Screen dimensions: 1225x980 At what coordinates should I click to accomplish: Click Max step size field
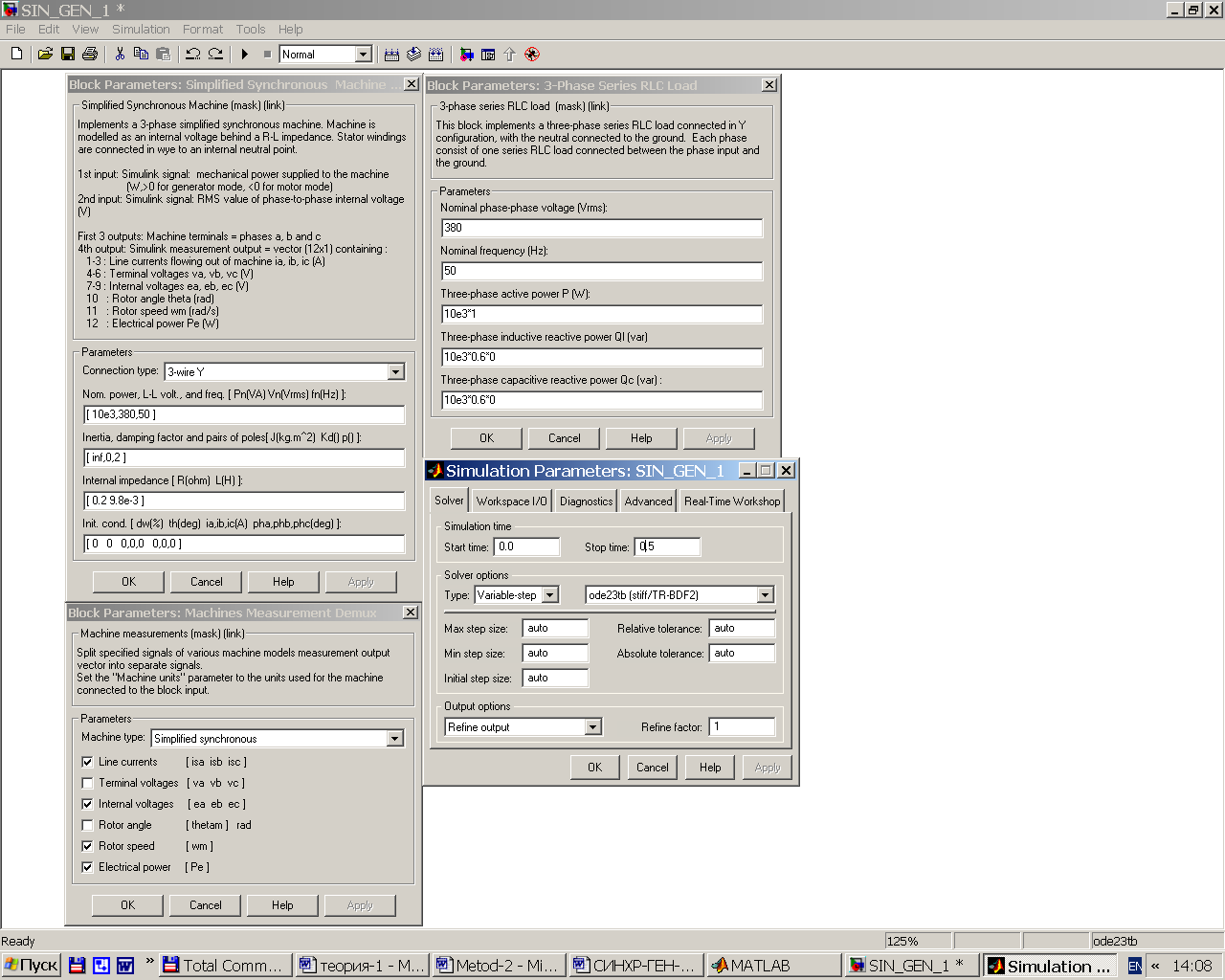[555, 629]
